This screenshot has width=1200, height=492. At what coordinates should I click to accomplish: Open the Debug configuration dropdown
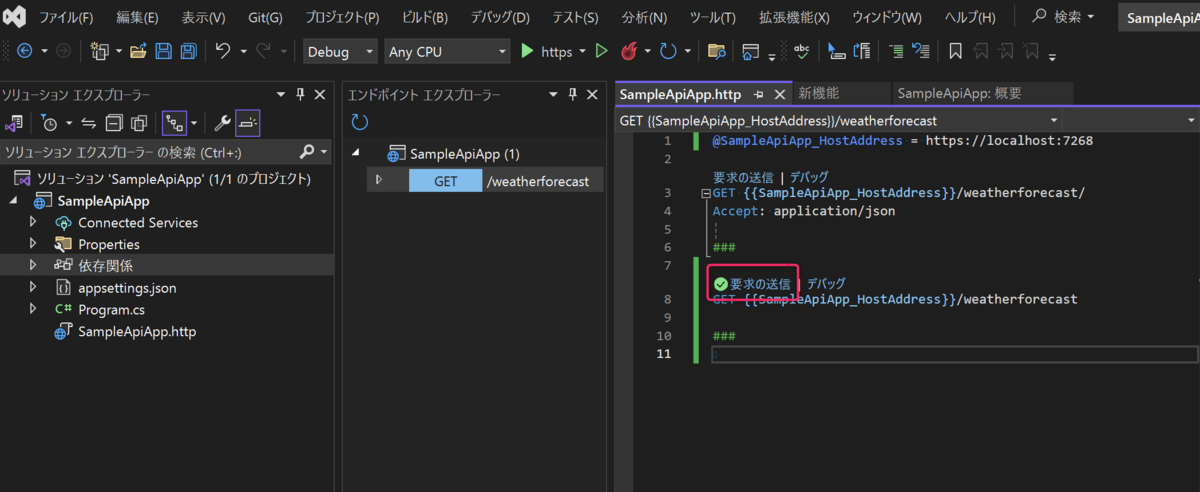(x=340, y=52)
